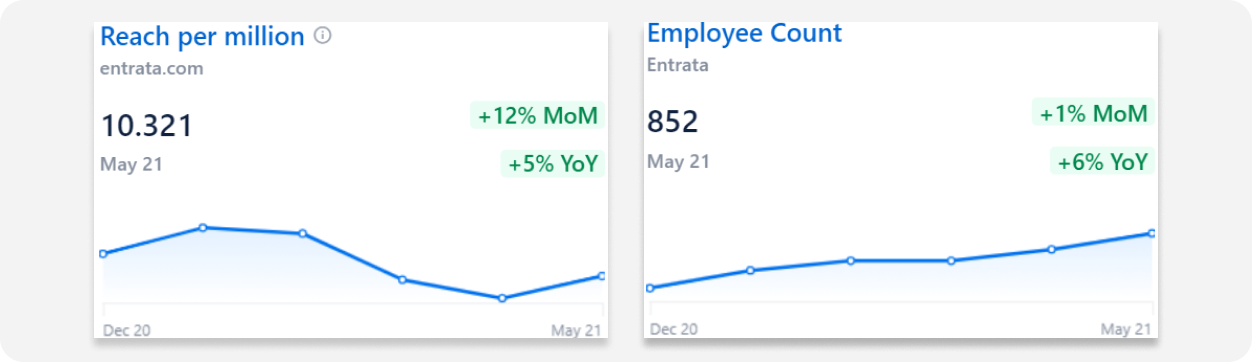Click May 21 axis label on the employee chart
Image resolution: width=1252 pixels, height=362 pixels.
1125,328
